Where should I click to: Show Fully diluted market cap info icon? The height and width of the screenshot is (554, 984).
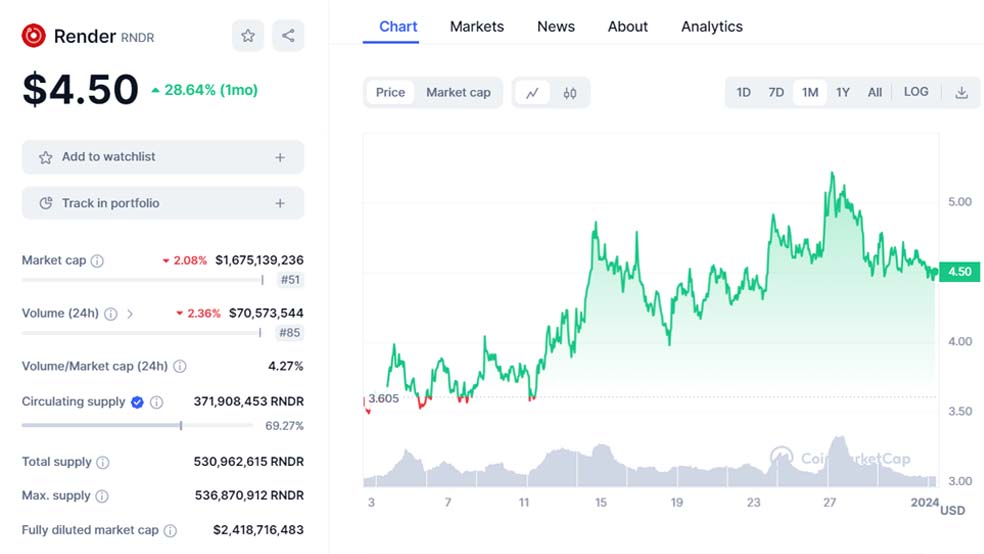(x=170, y=531)
